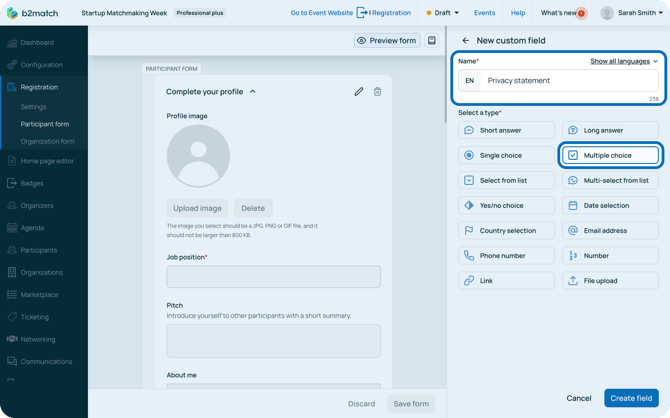Collapse the Complete your profile section
The height and width of the screenshot is (418, 670).
click(253, 91)
